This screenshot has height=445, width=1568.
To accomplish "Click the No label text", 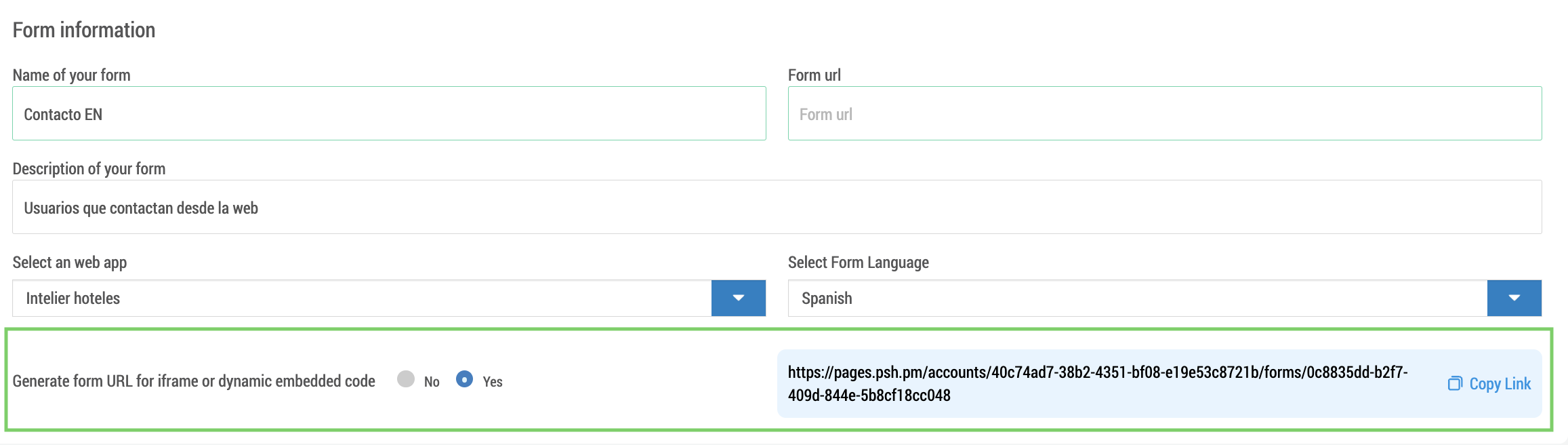I will pos(432,382).
